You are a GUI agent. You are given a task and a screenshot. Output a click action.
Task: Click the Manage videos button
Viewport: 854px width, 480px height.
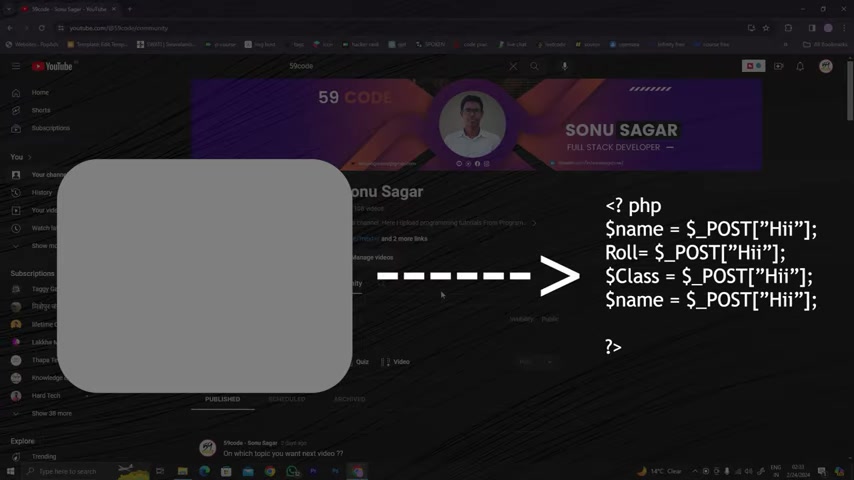coord(373,257)
